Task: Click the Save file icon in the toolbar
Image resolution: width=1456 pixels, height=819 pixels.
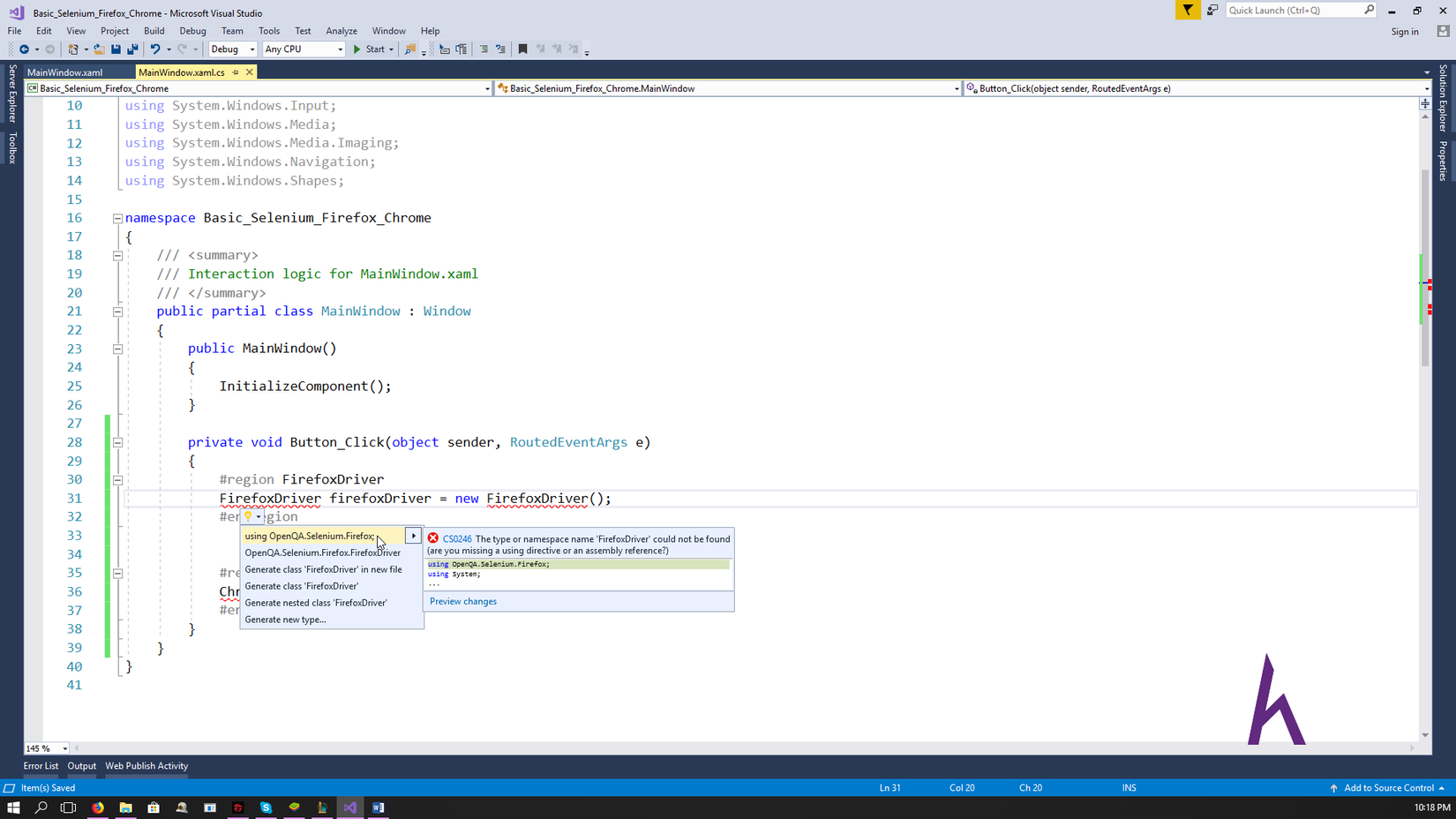Action: (116, 49)
